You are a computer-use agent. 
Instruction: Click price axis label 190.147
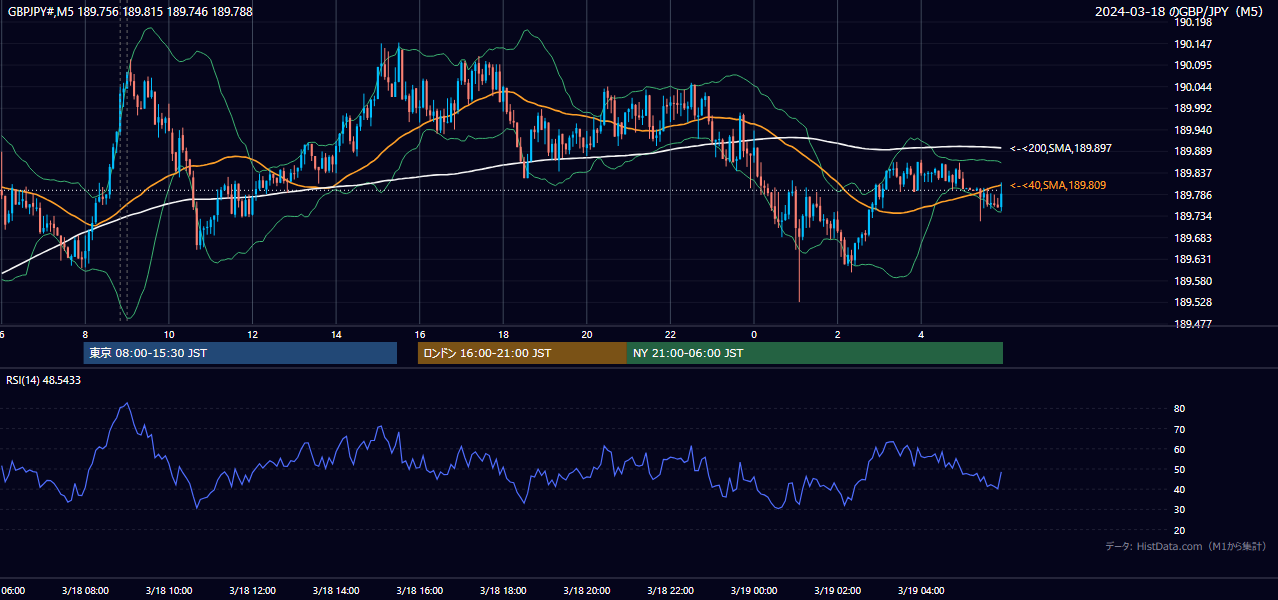1194,44
